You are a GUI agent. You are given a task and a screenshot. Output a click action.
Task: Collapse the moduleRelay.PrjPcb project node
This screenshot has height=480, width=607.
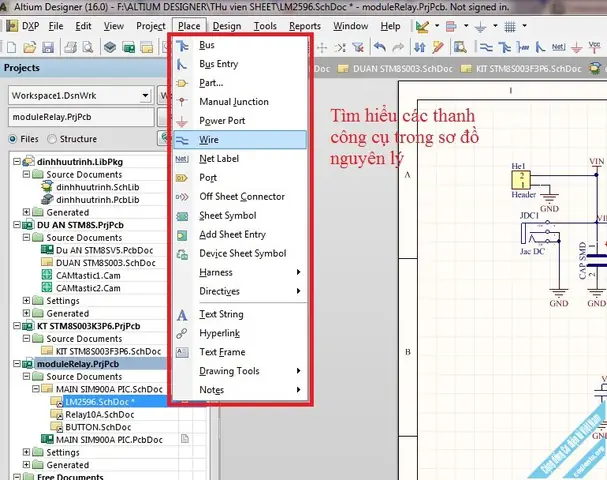pyautogui.click(x=17, y=364)
